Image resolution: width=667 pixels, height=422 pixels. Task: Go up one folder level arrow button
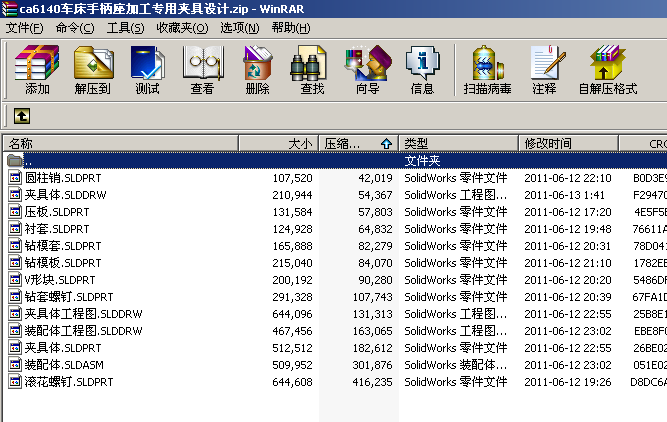pyautogui.click(x=22, y=116)
